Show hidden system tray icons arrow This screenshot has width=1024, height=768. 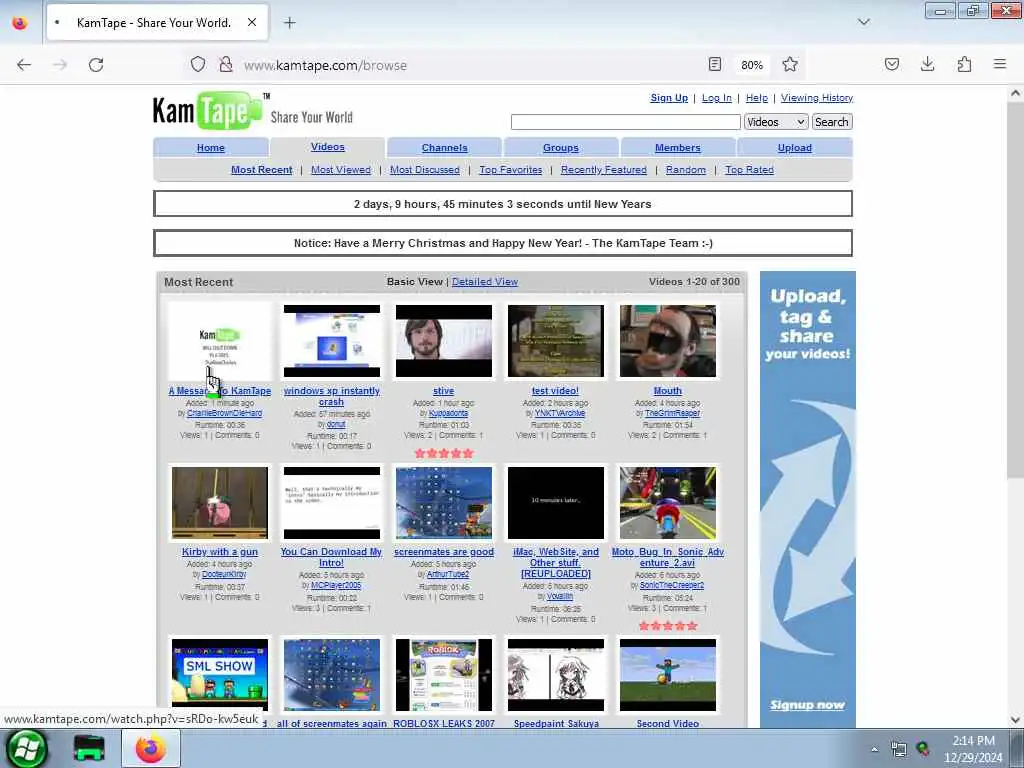[x=874, y=749]
